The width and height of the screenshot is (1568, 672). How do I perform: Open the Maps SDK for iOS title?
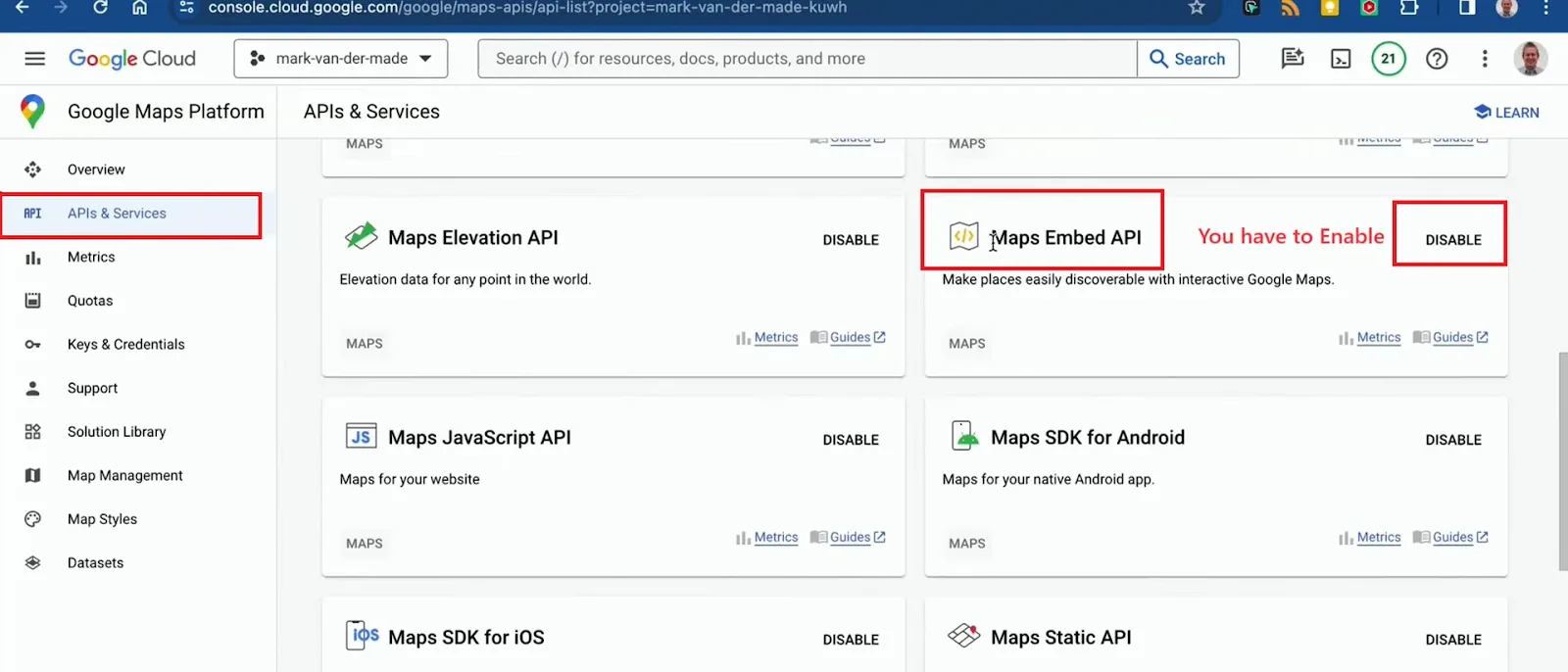(x=466, y=638)
